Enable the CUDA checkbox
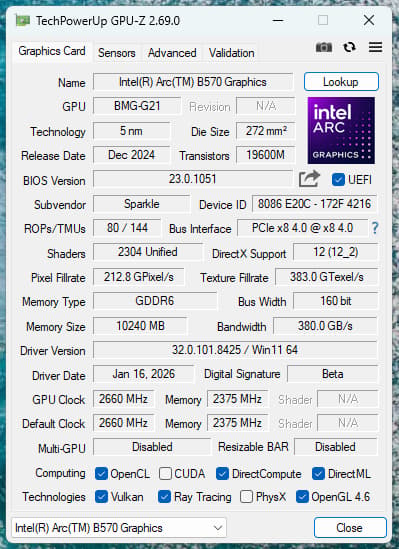399x549 pixels. coord(165,474)
